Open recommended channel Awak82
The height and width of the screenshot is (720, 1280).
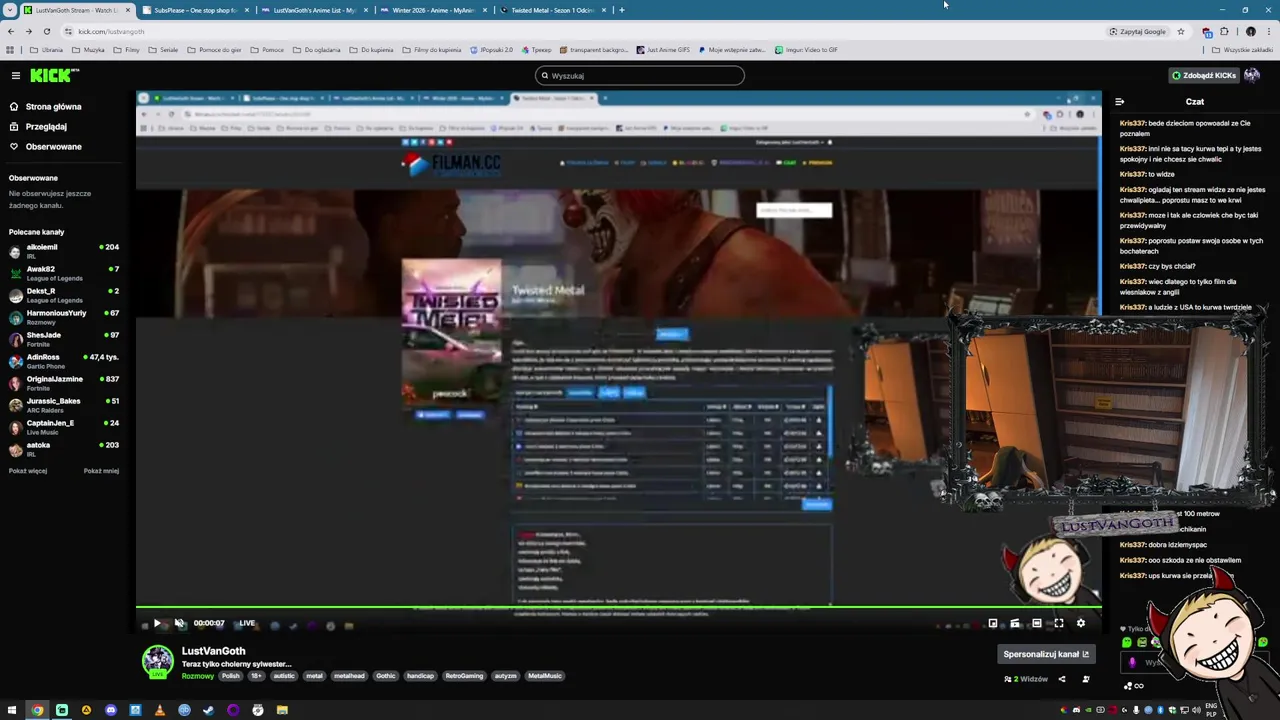click(x=64, y=272)
